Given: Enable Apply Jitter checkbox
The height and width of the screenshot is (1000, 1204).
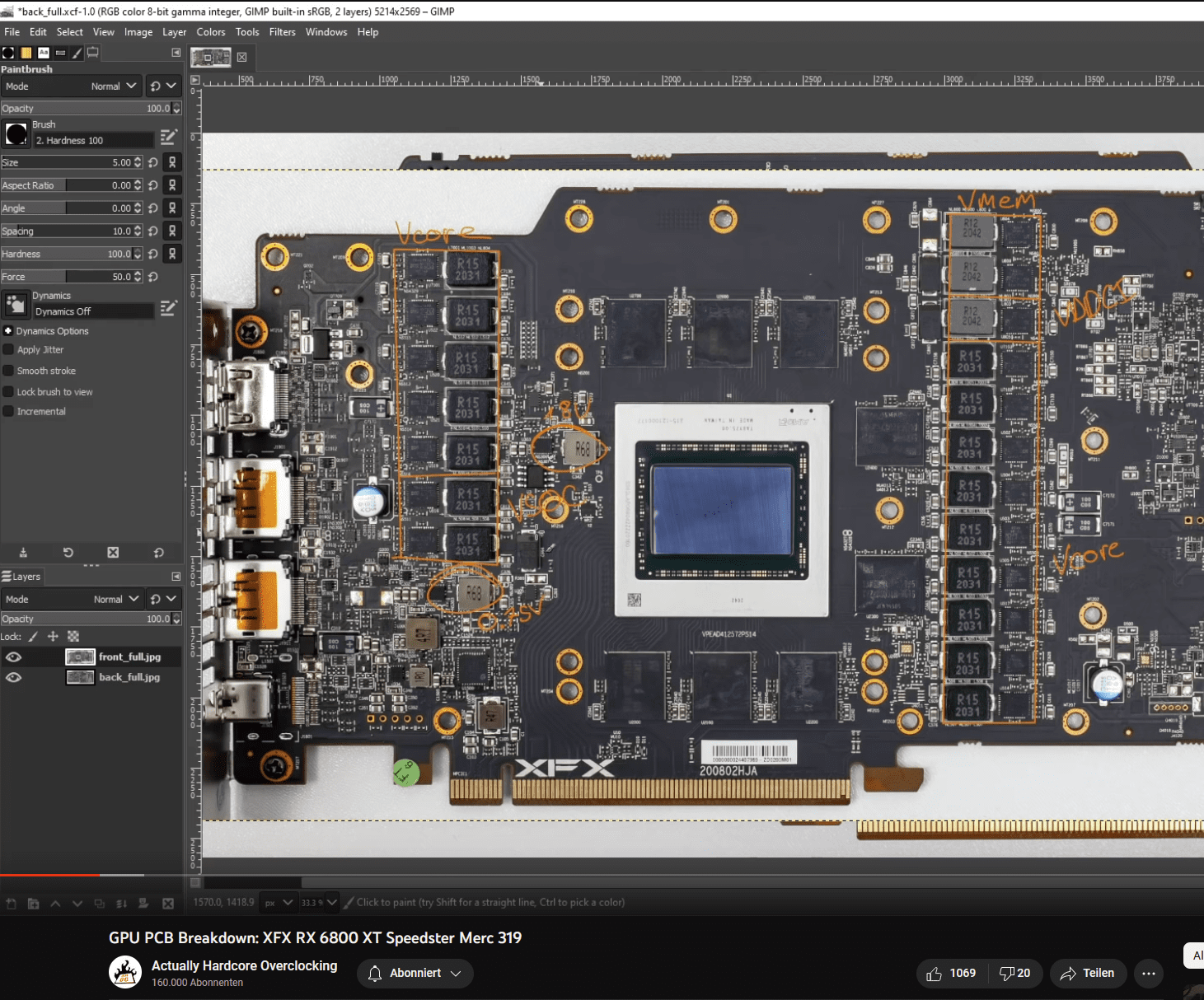Looking at the screenshot, I should tap(8, 349).
